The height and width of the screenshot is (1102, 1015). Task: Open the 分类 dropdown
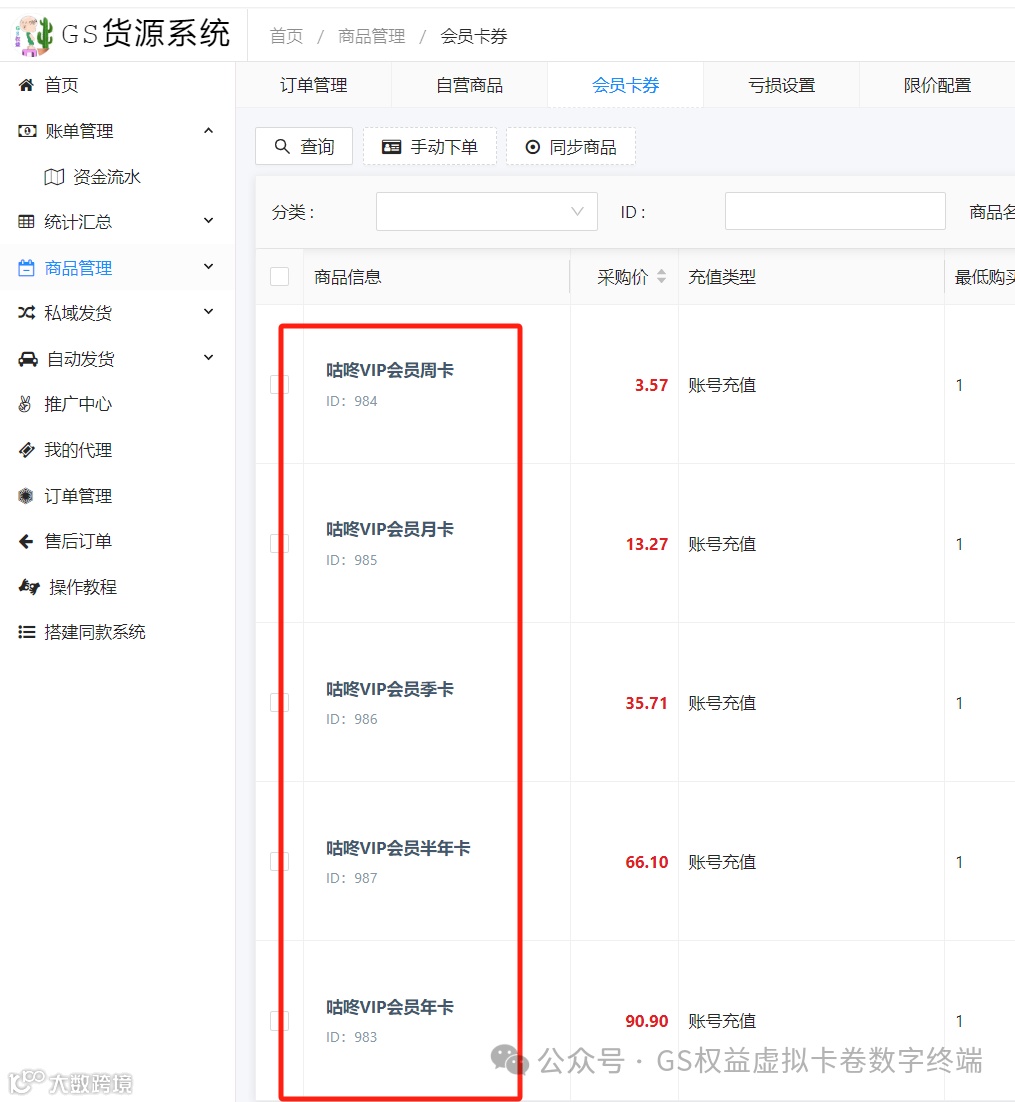486,212
